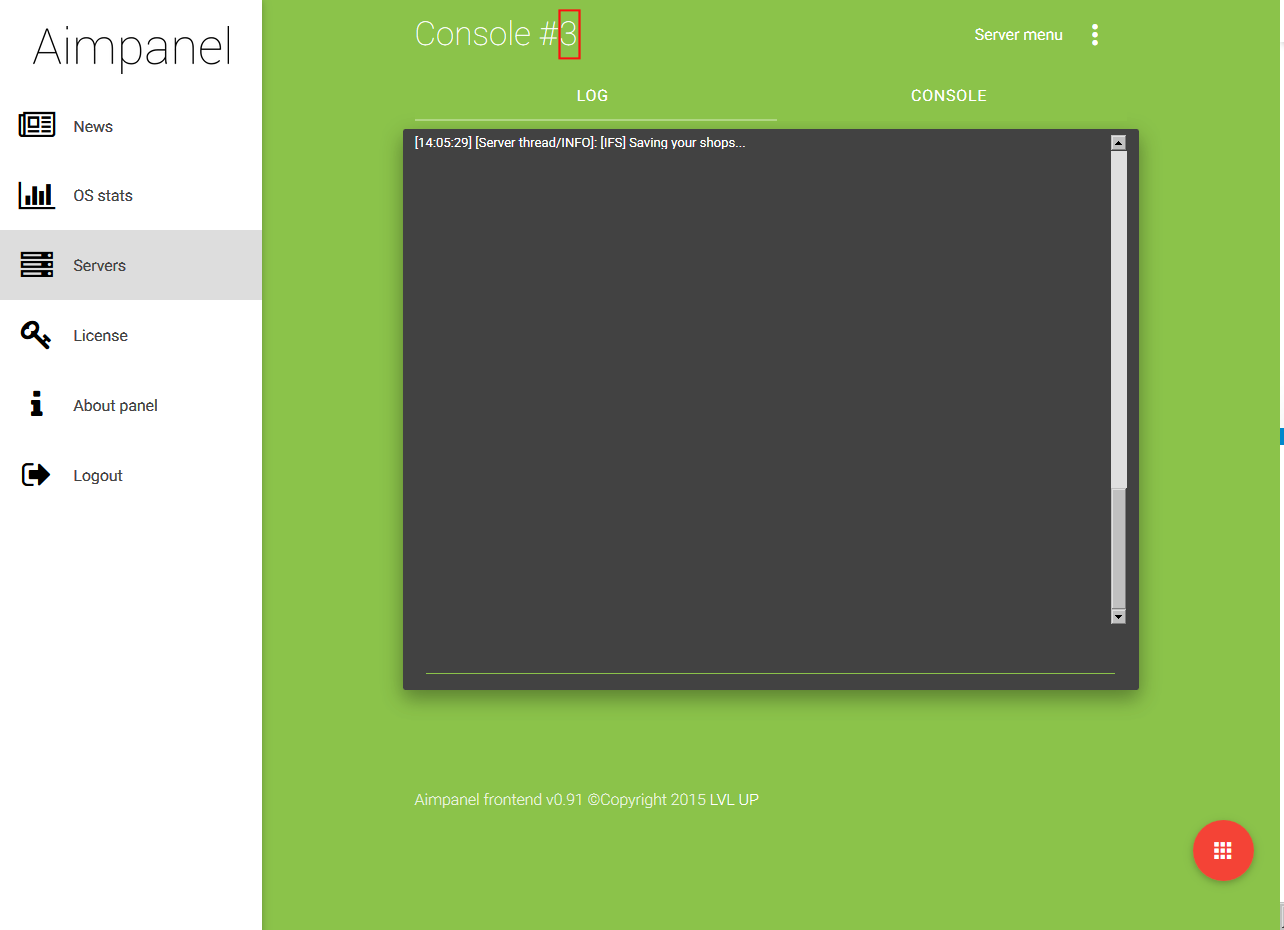Click the License key icon
The height and width of the screenshot is (930, 1284).
coord(36,335)
